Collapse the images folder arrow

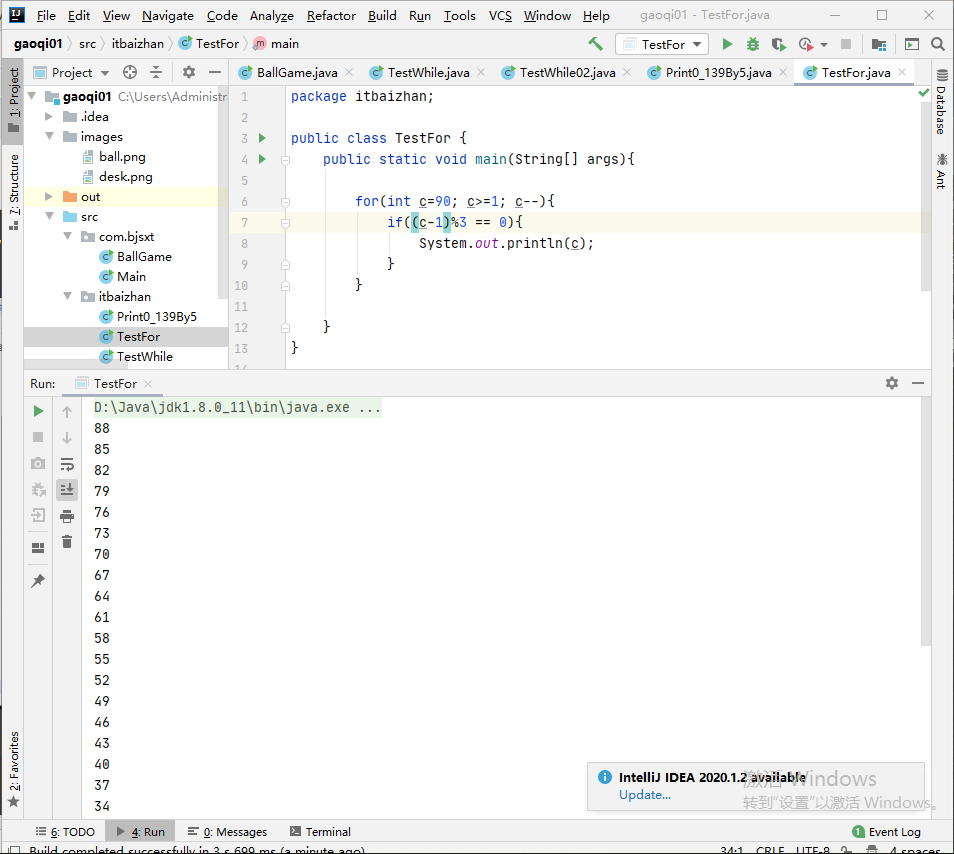pos(49,136)
